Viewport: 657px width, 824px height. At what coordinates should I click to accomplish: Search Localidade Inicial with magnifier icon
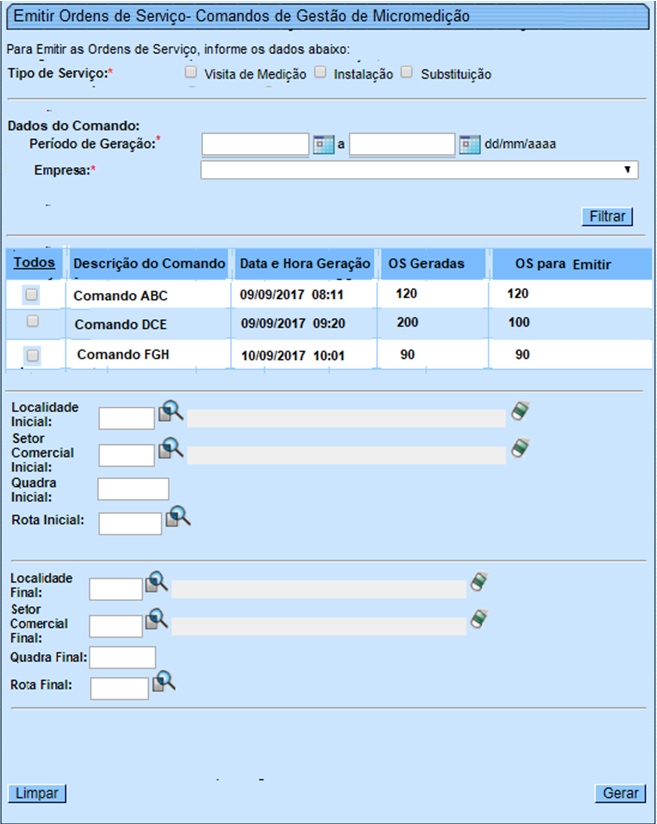[x=171, y=411]
